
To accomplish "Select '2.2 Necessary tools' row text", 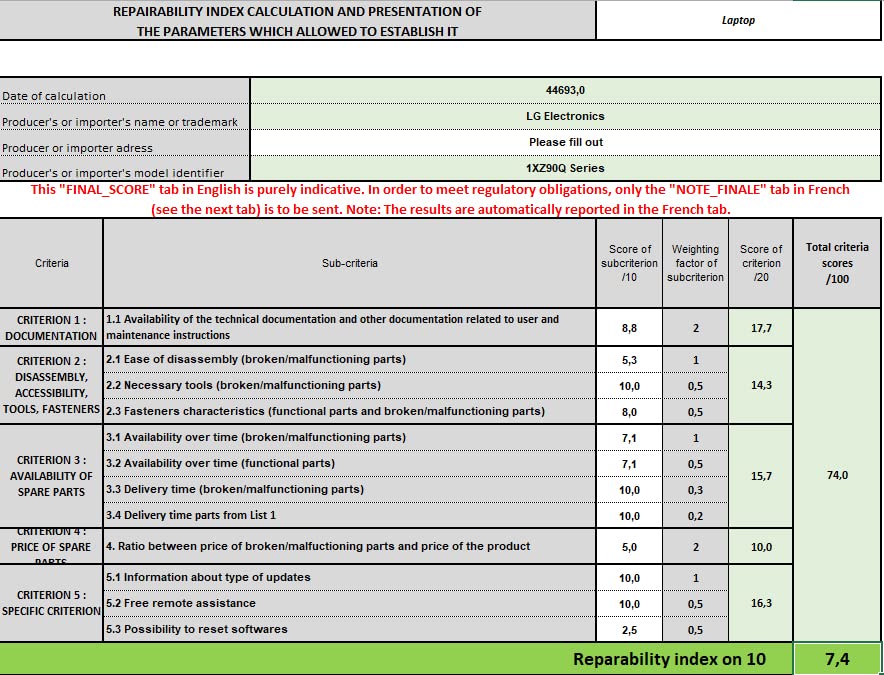I will pyautogui.click(x=244, y=385).
